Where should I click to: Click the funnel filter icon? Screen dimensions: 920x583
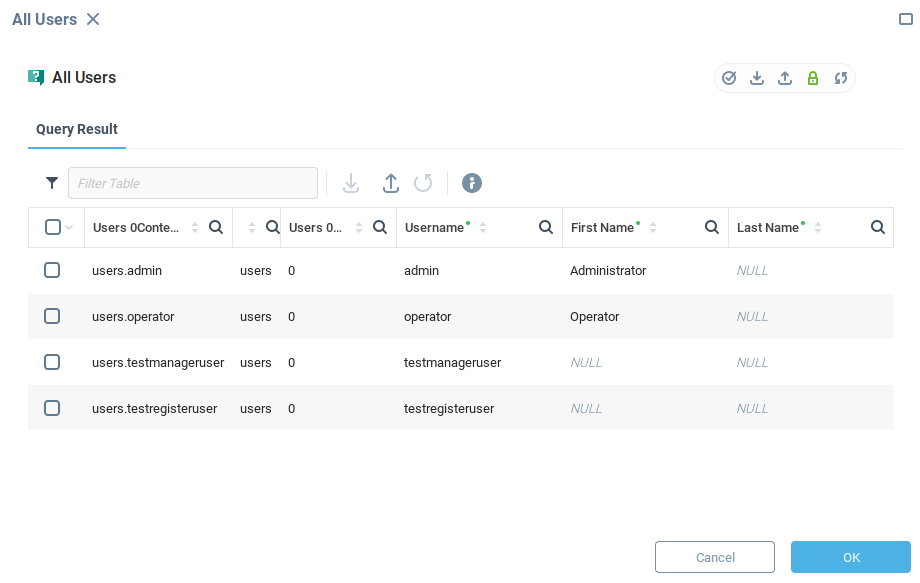(52, 183)
